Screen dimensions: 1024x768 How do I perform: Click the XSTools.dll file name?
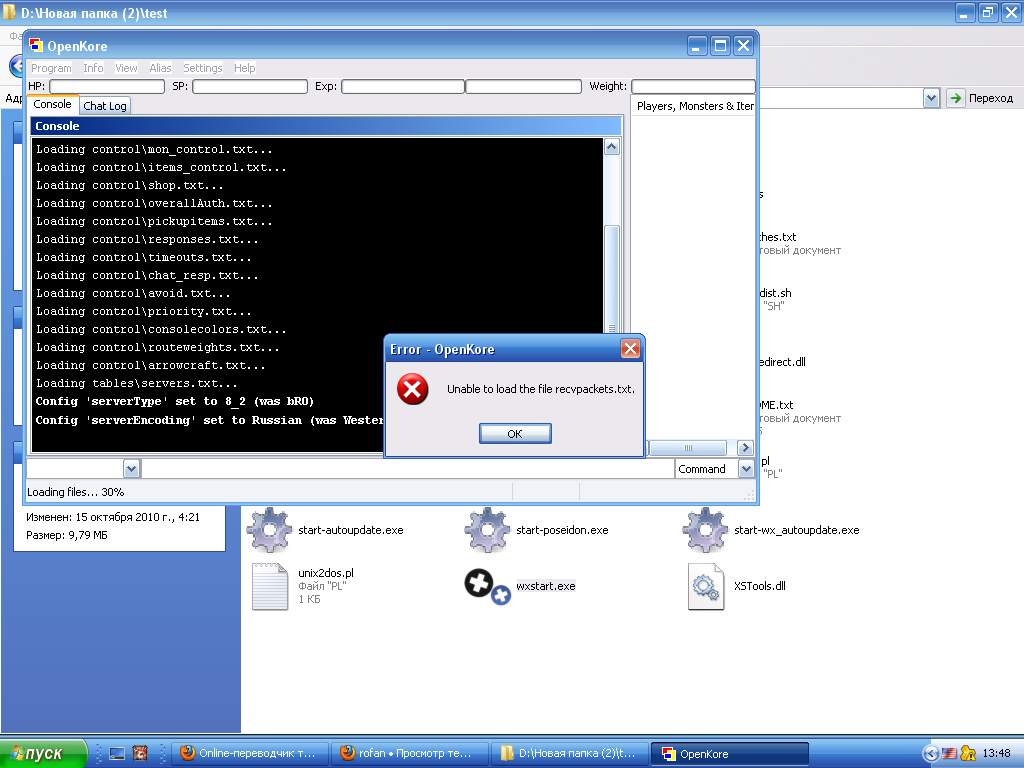click(x=760, y=586)
